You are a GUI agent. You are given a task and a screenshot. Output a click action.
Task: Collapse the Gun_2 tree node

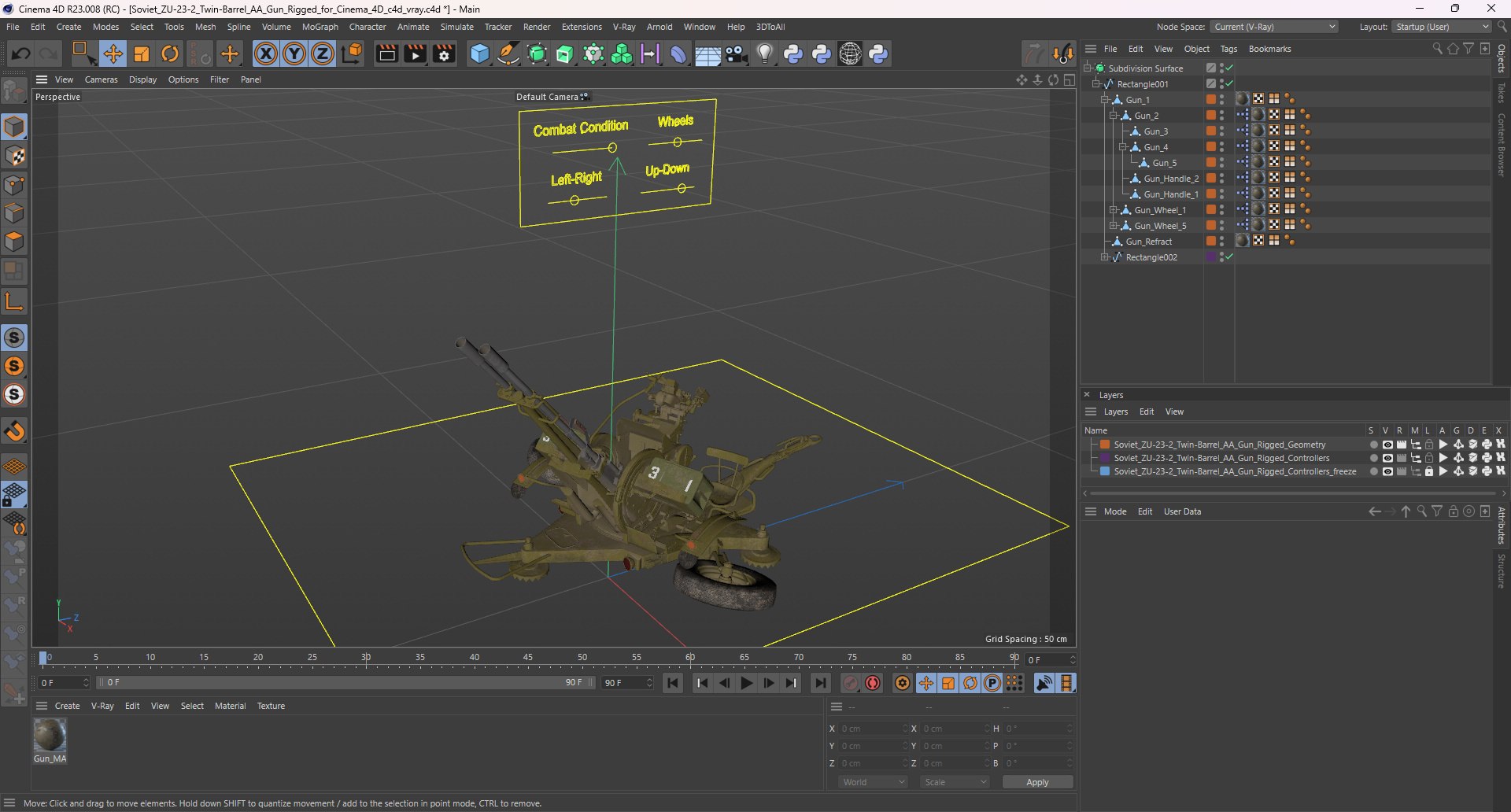(1114, 116)
